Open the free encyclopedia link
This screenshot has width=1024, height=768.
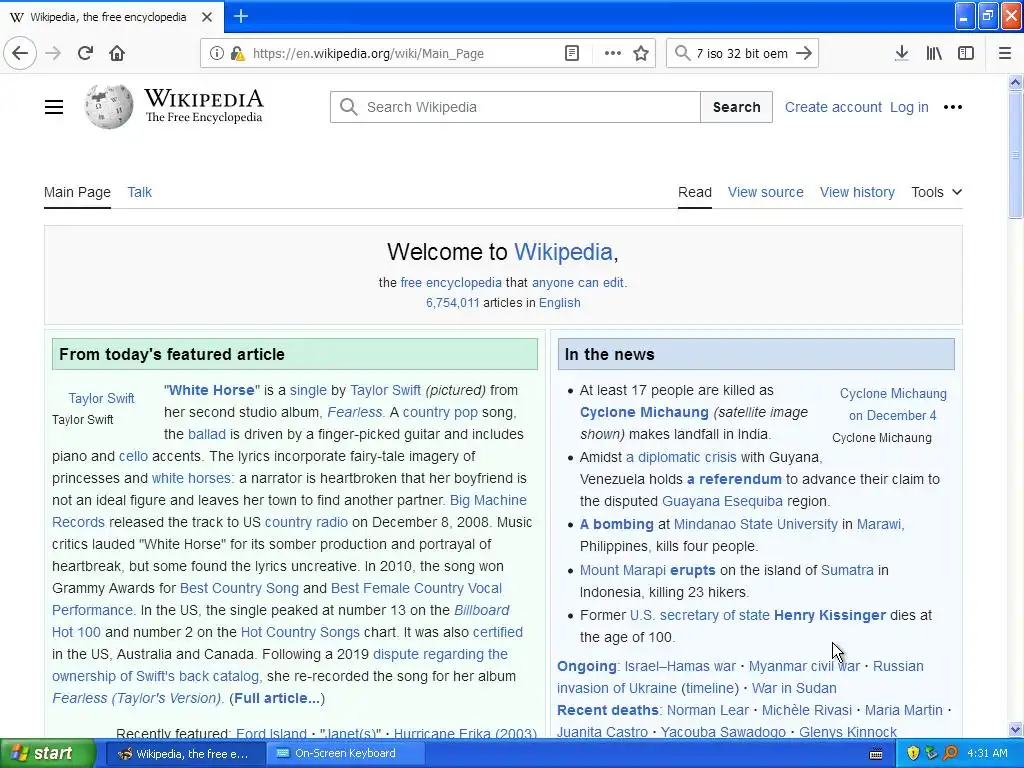click(x=451, y=283)
